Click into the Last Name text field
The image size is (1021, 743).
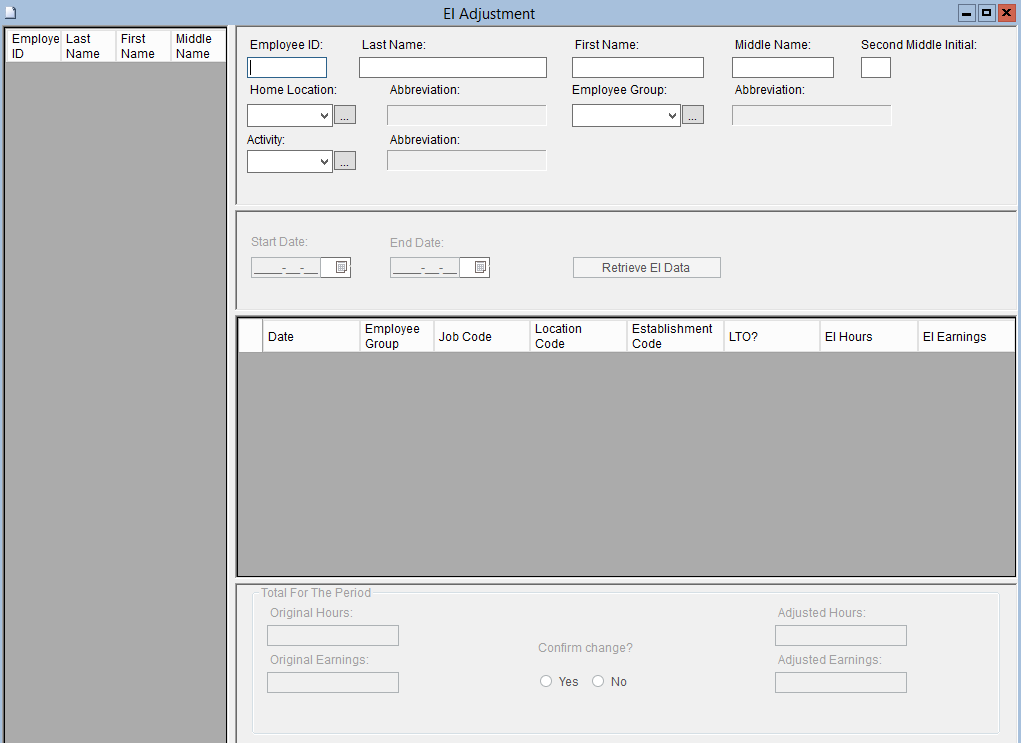[x=453, y=68]
